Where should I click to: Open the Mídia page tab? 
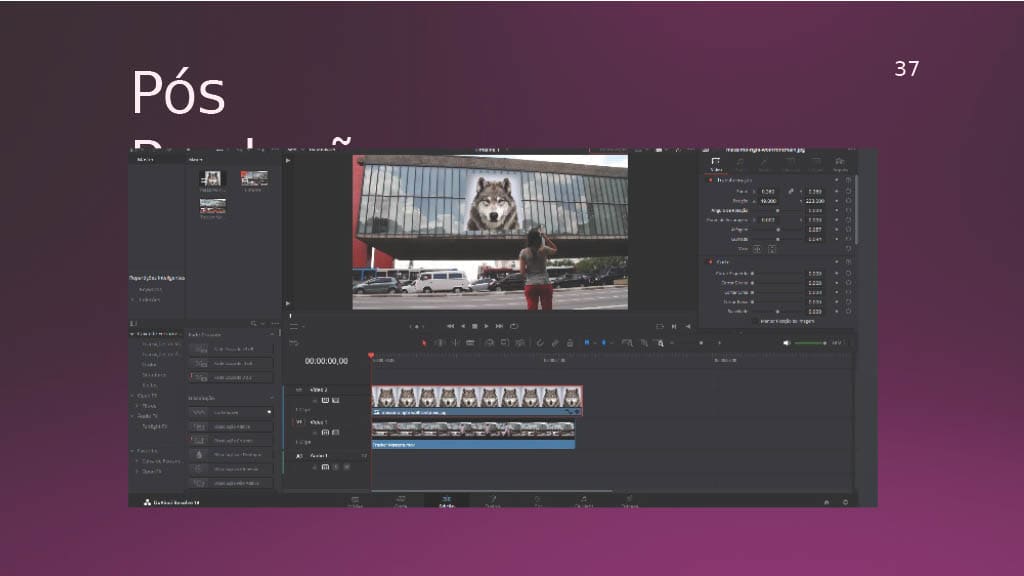coord(355,502)
